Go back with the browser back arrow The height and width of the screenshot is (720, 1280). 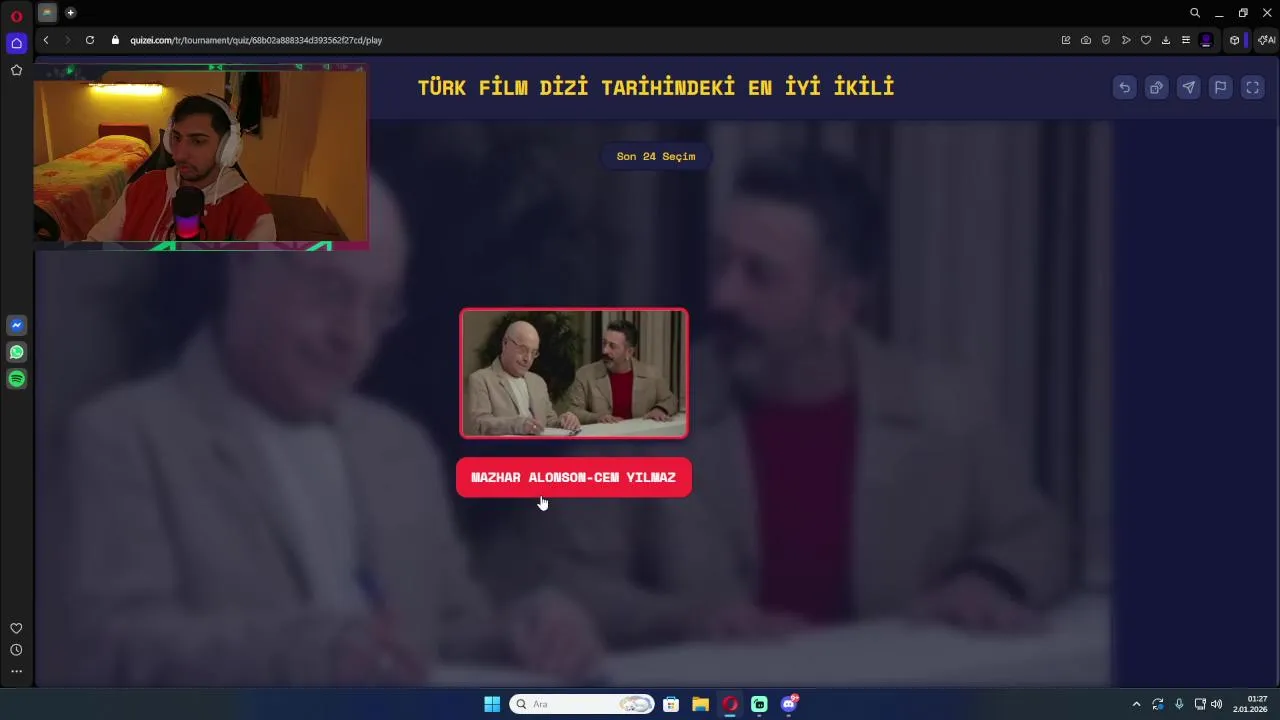pyautogui.click(x=46, y=40)
